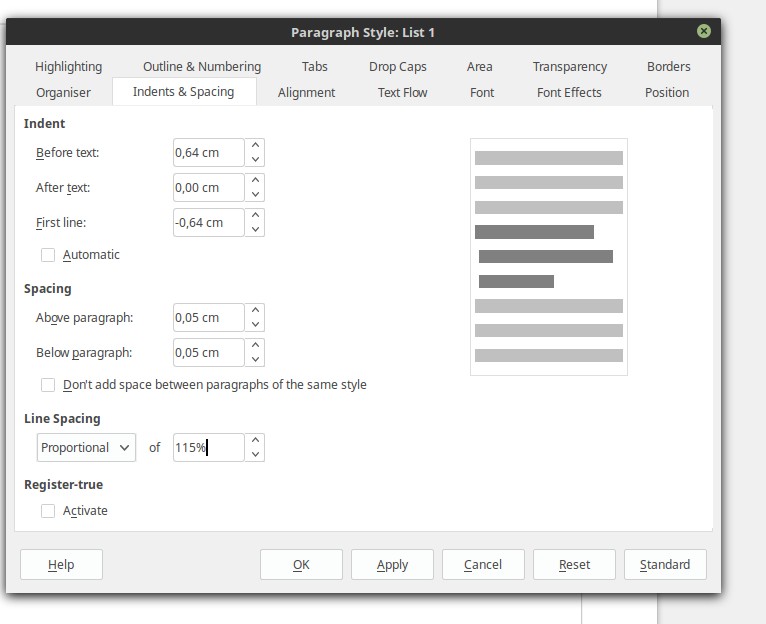Switch to the Organiser tab
The width and height of the screenshot is (766, 624).
point(63,92)
